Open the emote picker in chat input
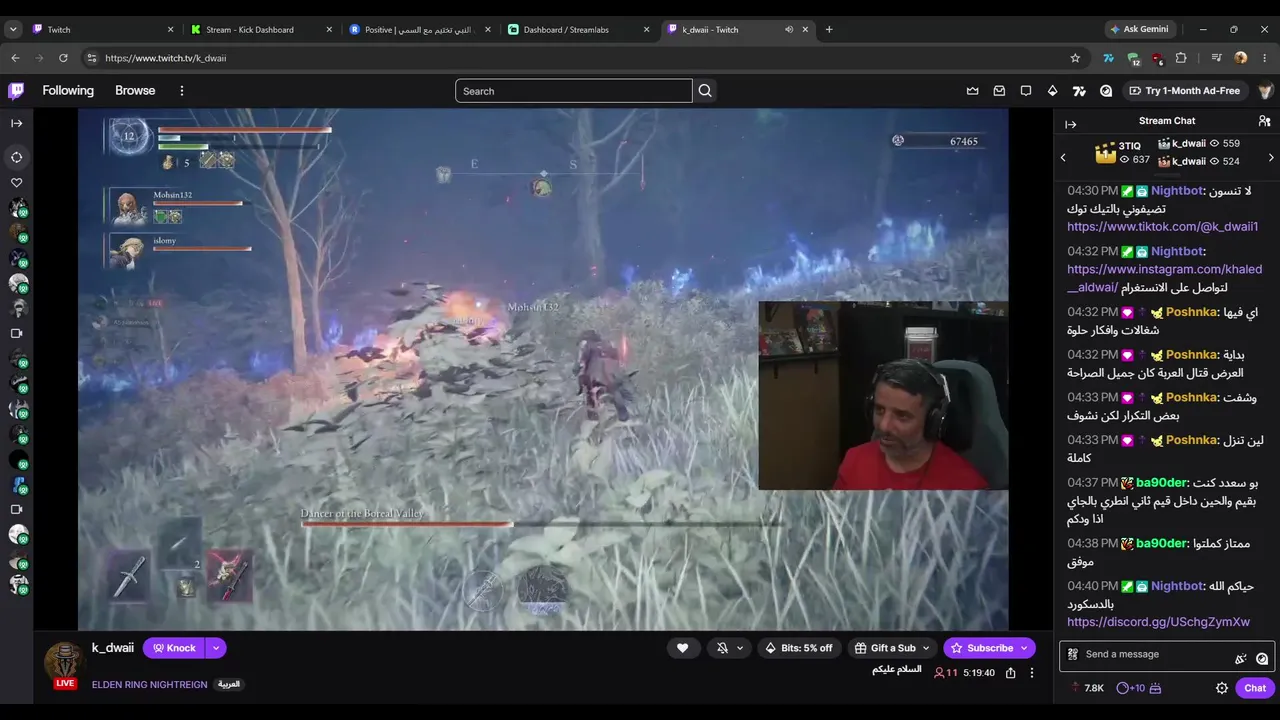The image size is (1280, 720). pos(1262,658)
